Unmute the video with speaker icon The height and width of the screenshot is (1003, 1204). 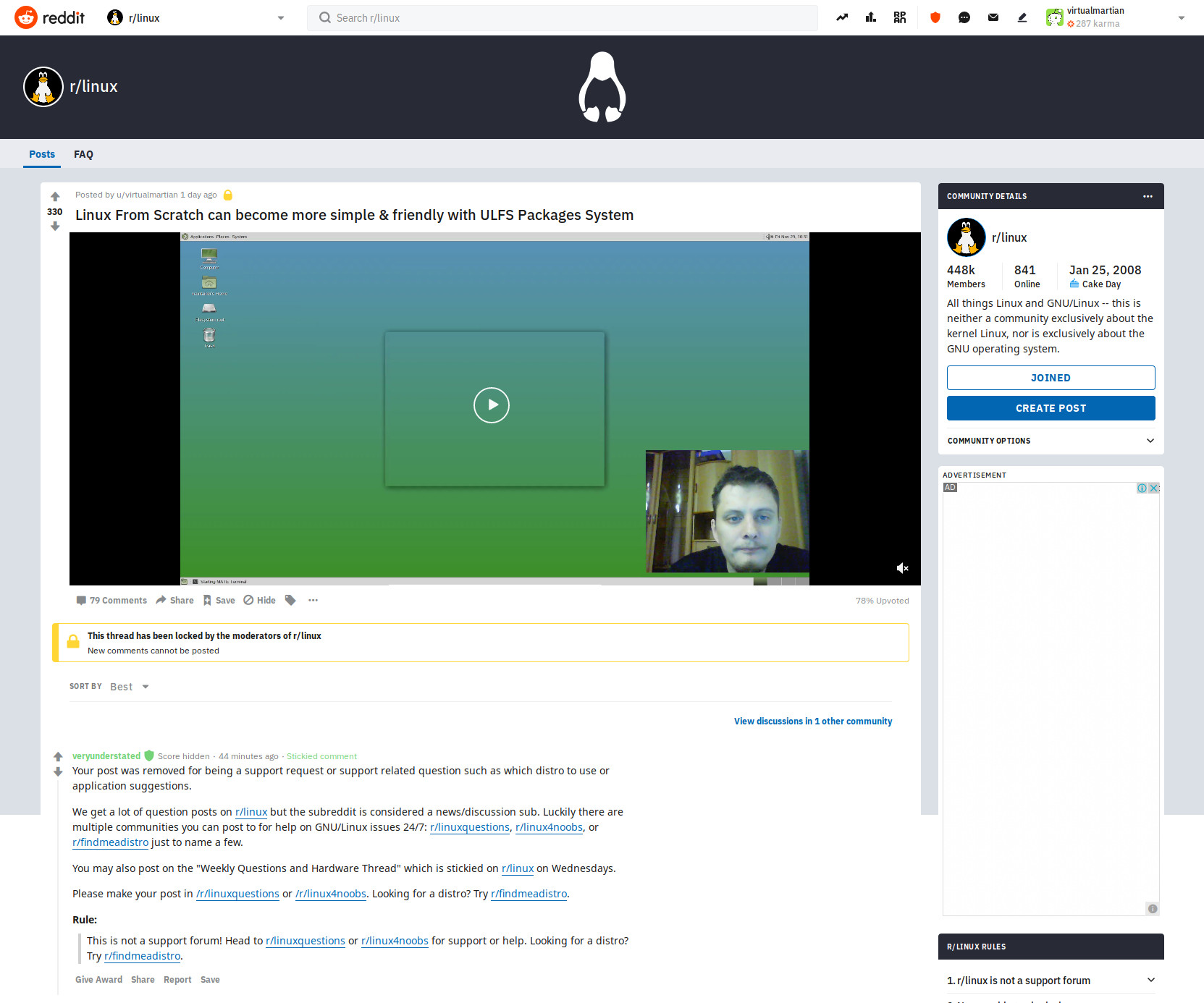pyautogui.click(x=902, y=568)
